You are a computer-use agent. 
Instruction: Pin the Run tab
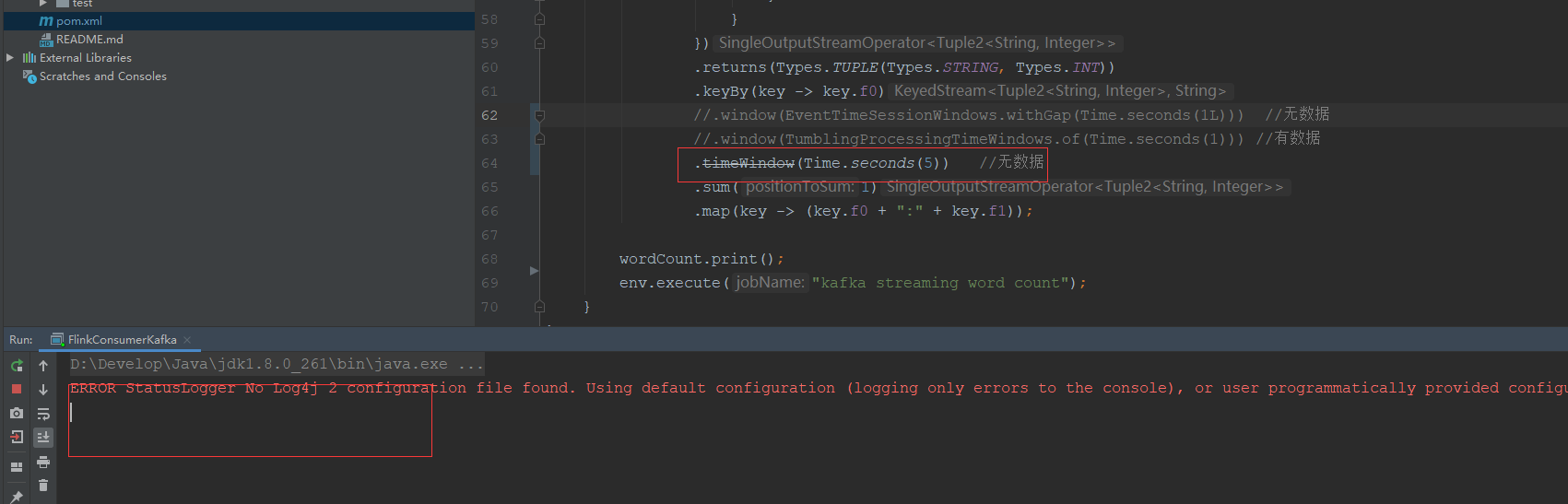(17, 497)
